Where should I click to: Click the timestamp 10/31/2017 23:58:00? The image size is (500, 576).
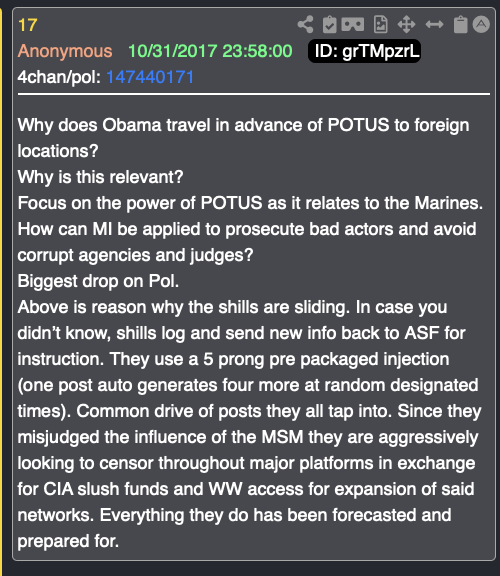[210, 51]
